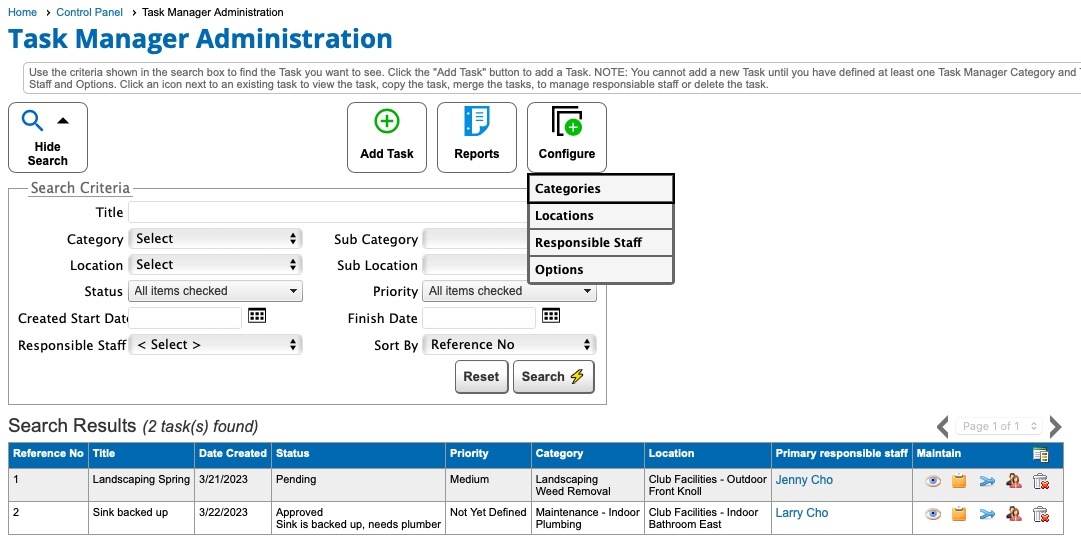The image size is (1081, 549).
Task: Click the Title search field
Action: [328, 212]
